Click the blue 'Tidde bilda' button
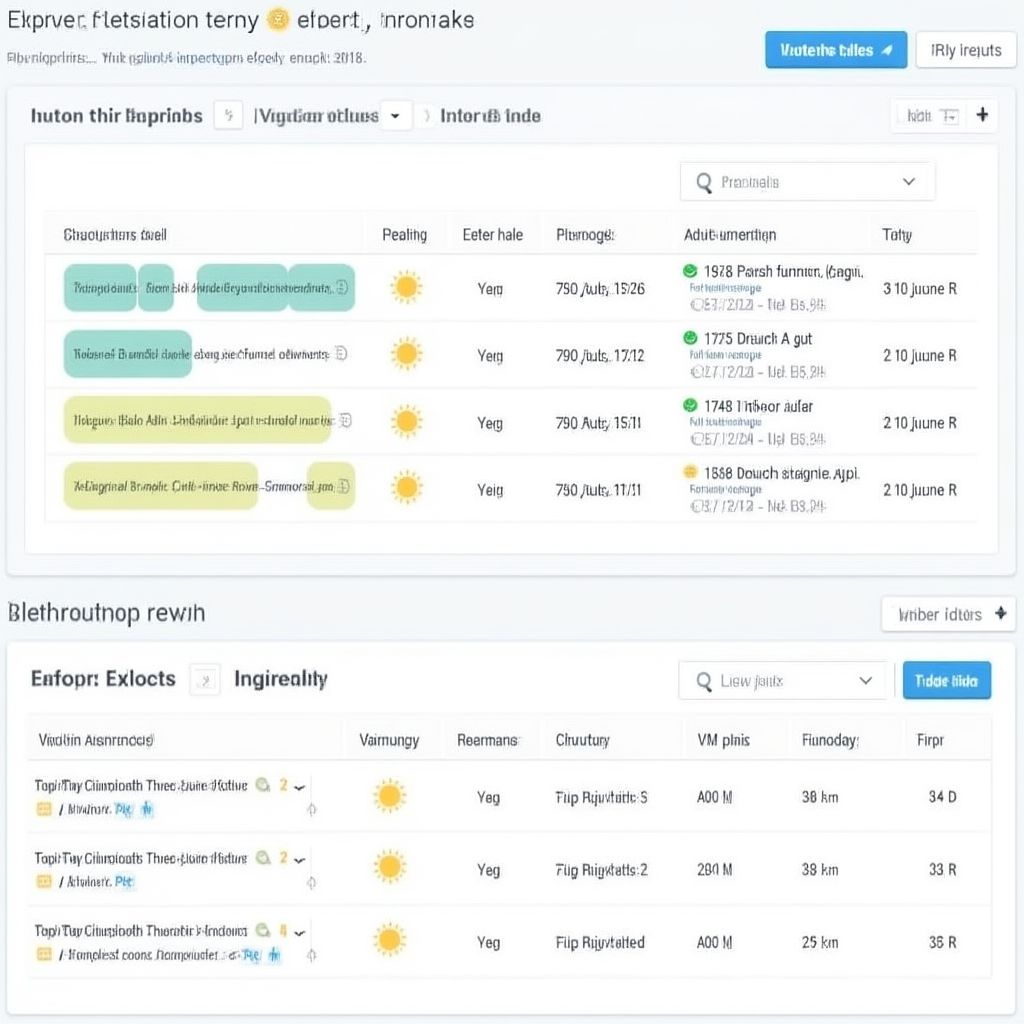1024x1024 pixels. click(x=946, y=680)
